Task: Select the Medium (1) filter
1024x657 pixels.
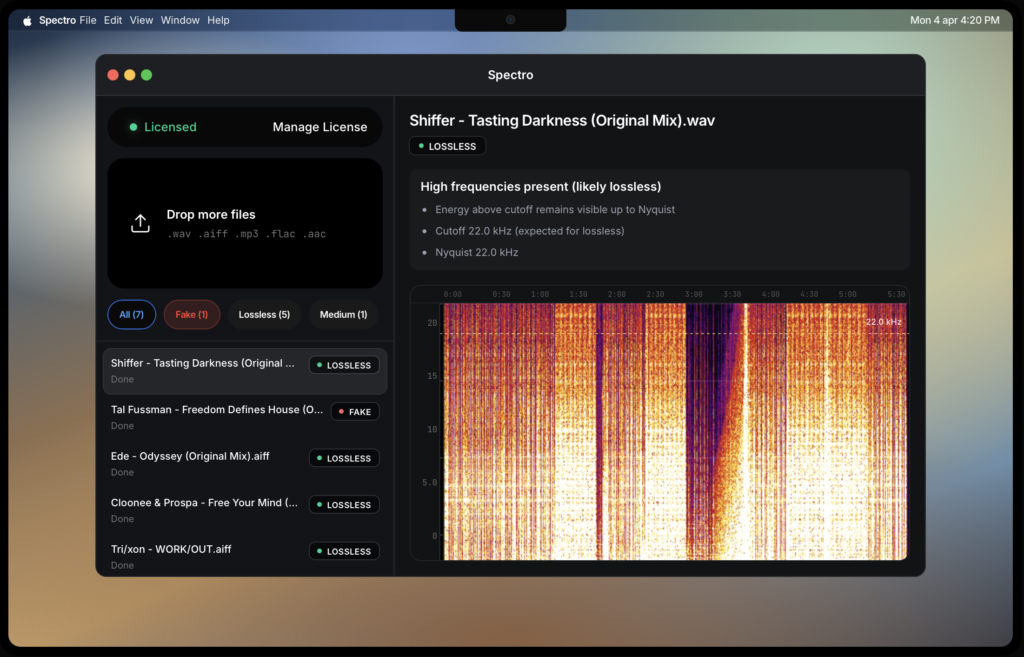Action: pos(343,314)
